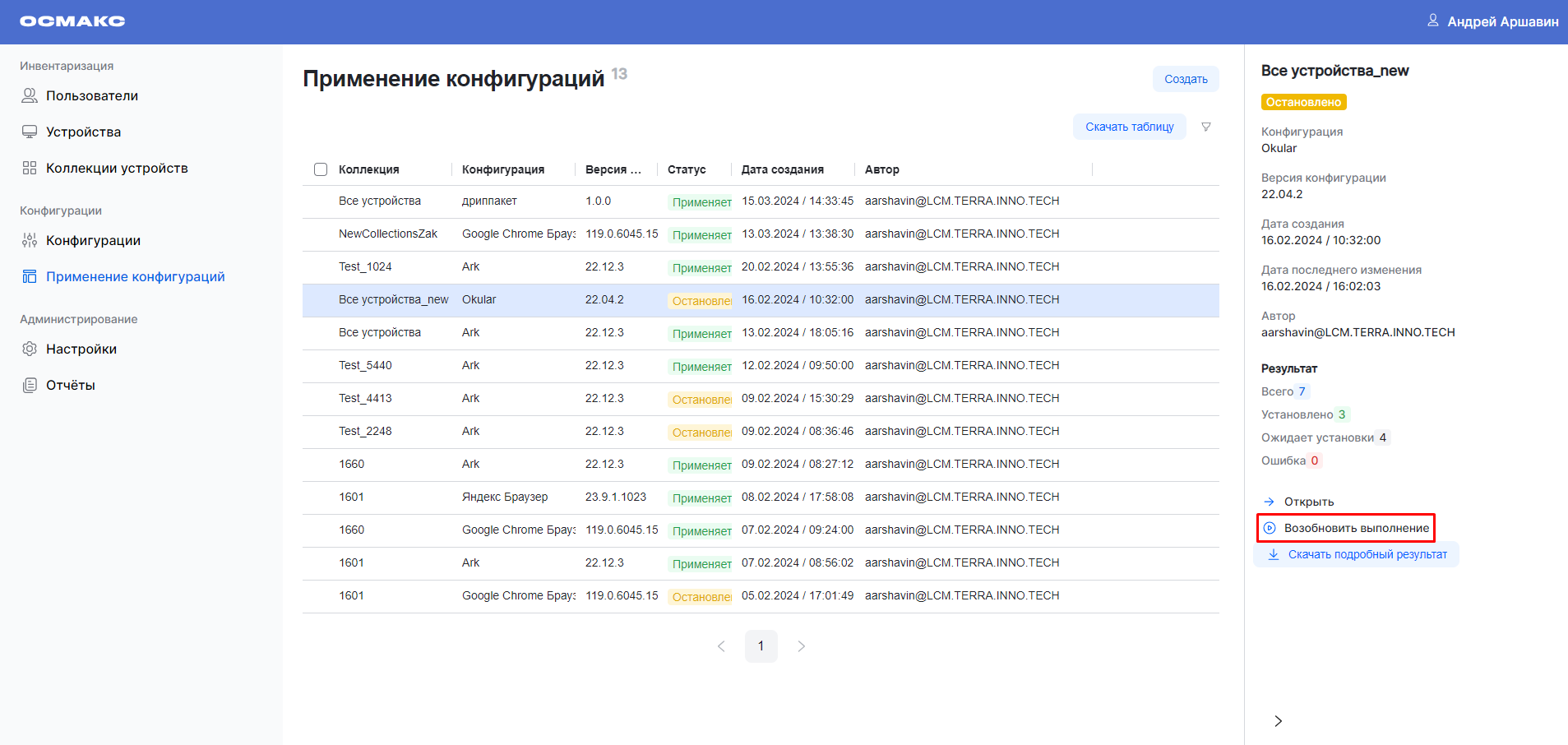This screenshot has width=1568, height=745.
Task: Click the Devices monitor icon
Action: click(x=30, y=132)
